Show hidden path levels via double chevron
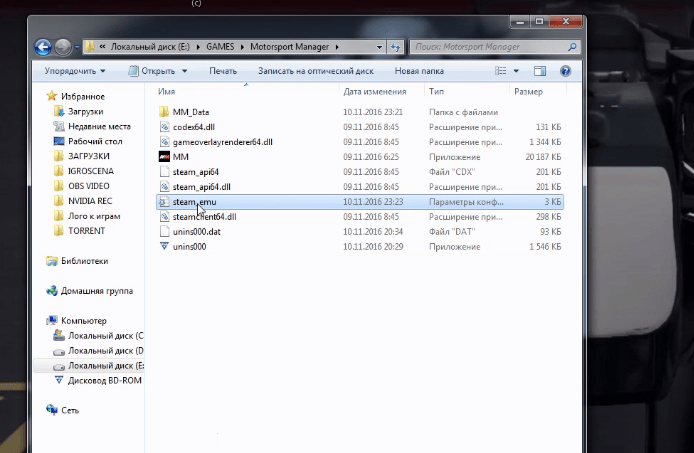Viewport: 694px width, 453px height. click(x=102, y=46)
